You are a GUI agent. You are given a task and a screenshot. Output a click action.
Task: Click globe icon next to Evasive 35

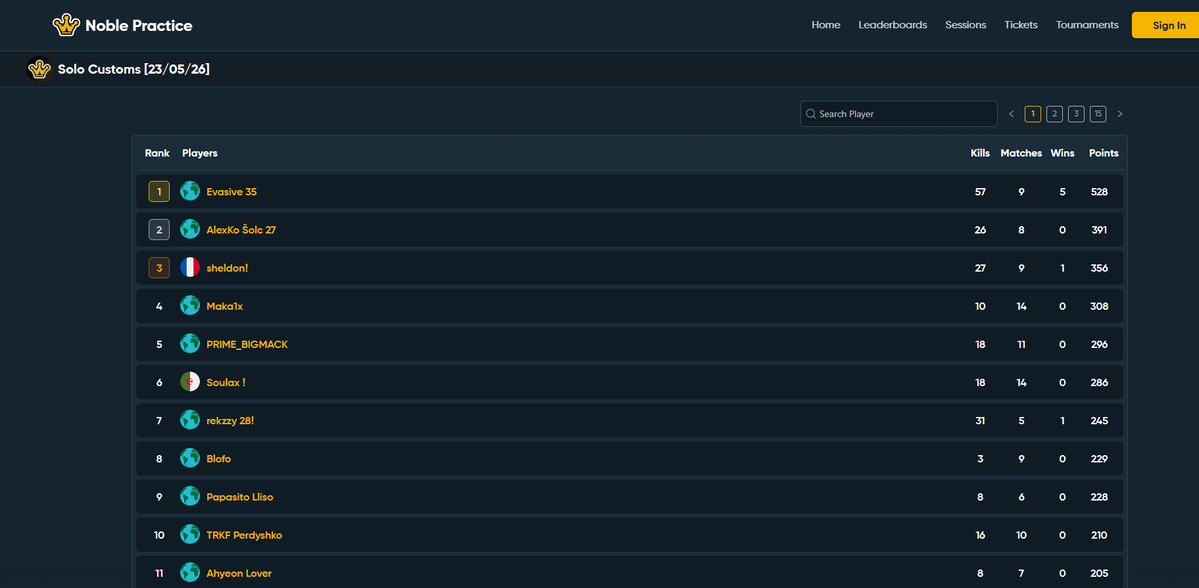pyautogui.click(x=190, y=191)
